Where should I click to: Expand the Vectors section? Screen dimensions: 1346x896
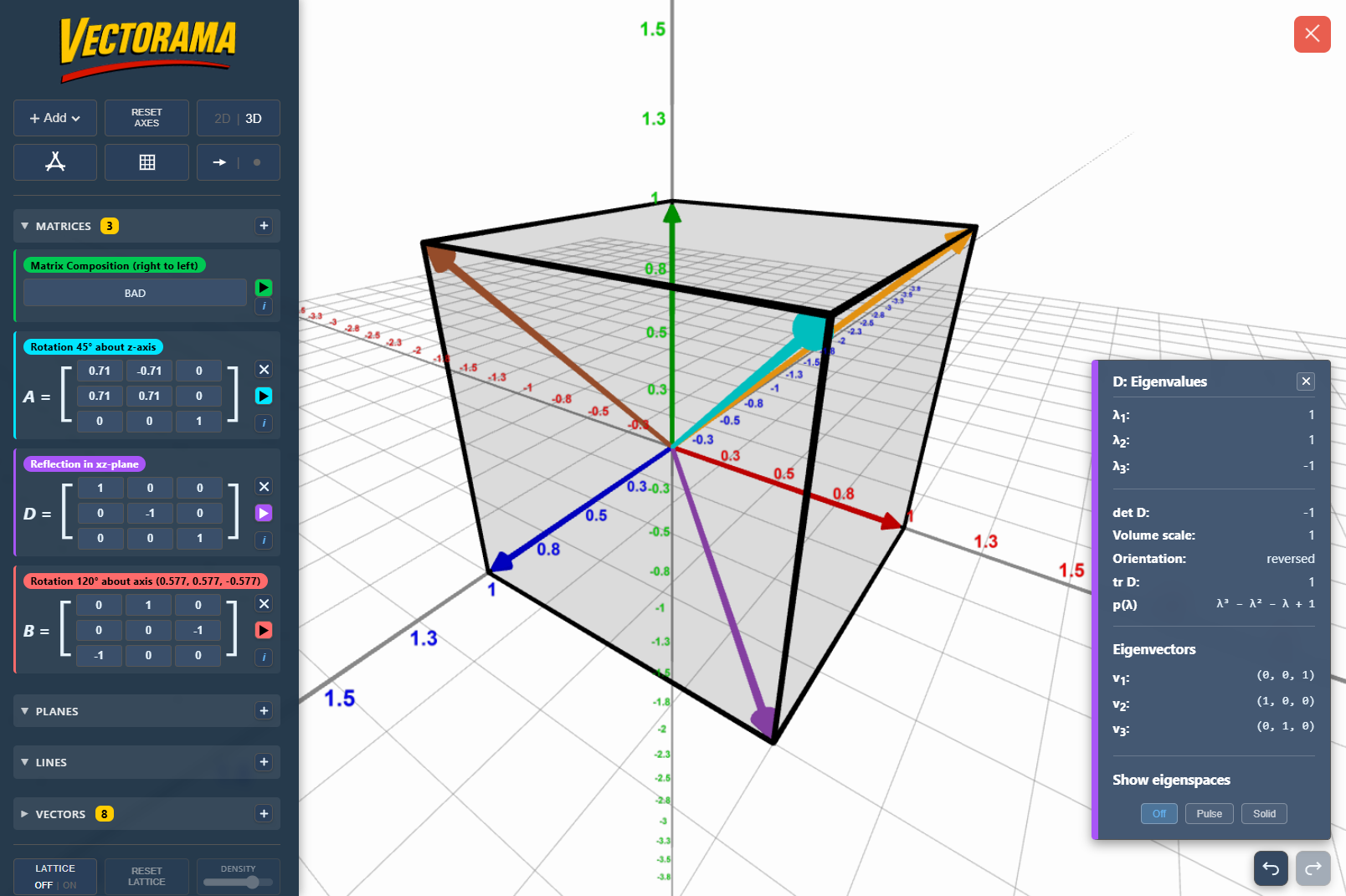[25, 814]
